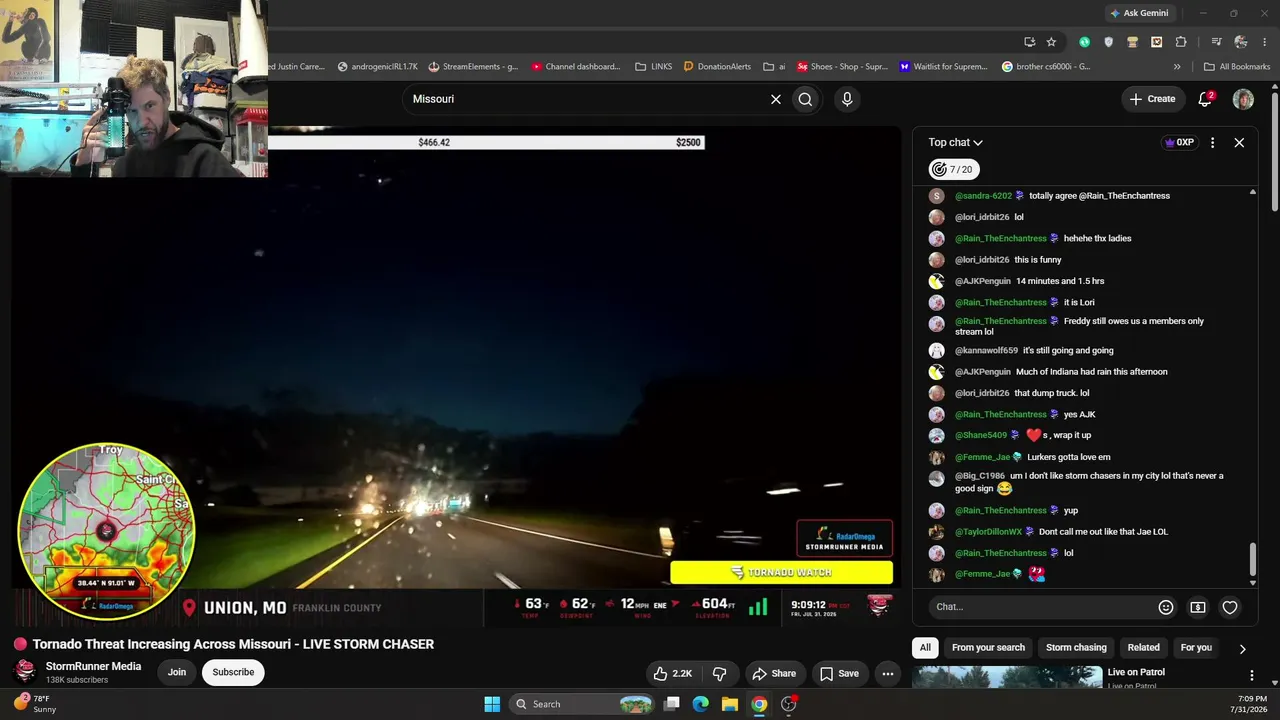Open Chrome media controls icon
The image size is (1280, 720).
coord(1216,42)
